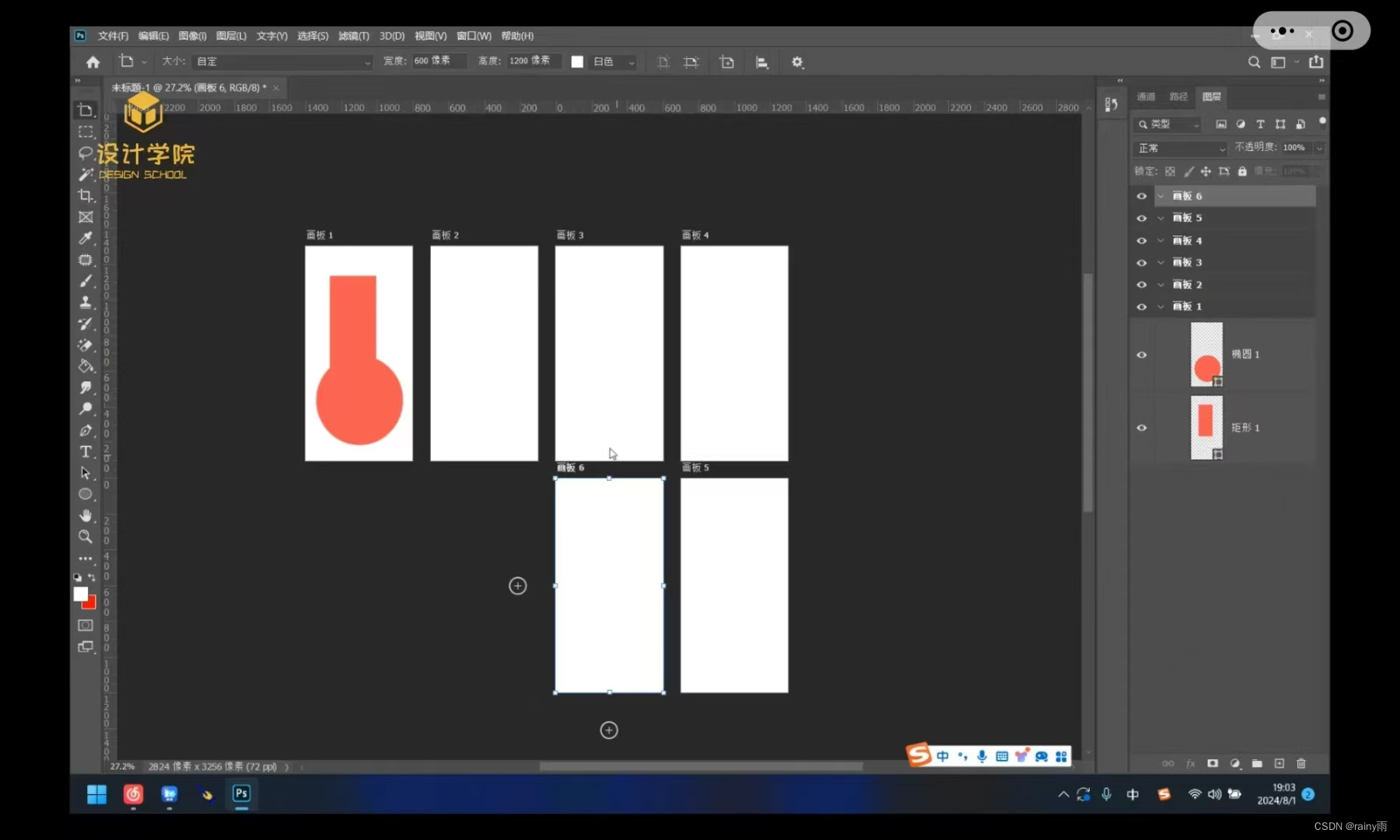Open the align and distribute options

coord(762,62)
